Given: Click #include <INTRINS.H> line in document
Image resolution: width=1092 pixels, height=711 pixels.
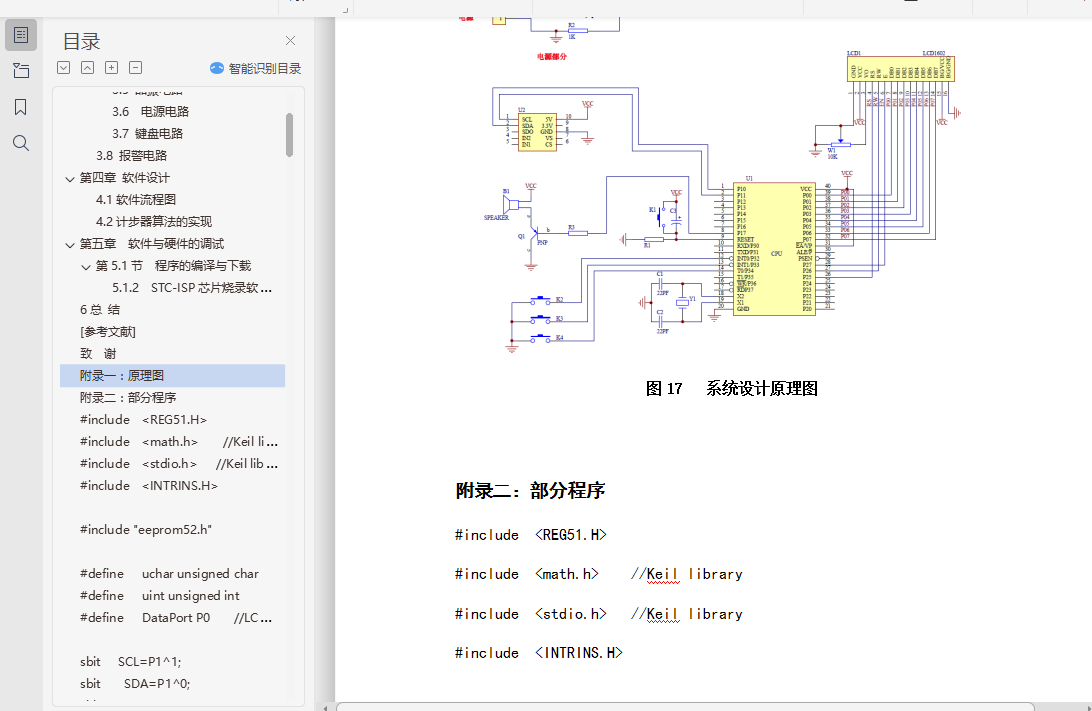Looking at the screenshot, I should pos(538,653).
